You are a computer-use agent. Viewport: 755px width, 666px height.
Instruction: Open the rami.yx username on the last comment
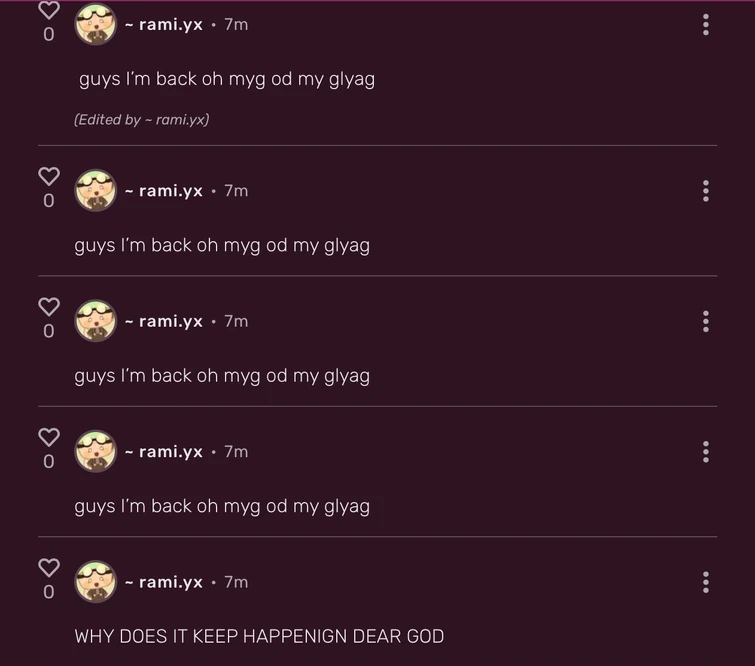click(164, 582)
